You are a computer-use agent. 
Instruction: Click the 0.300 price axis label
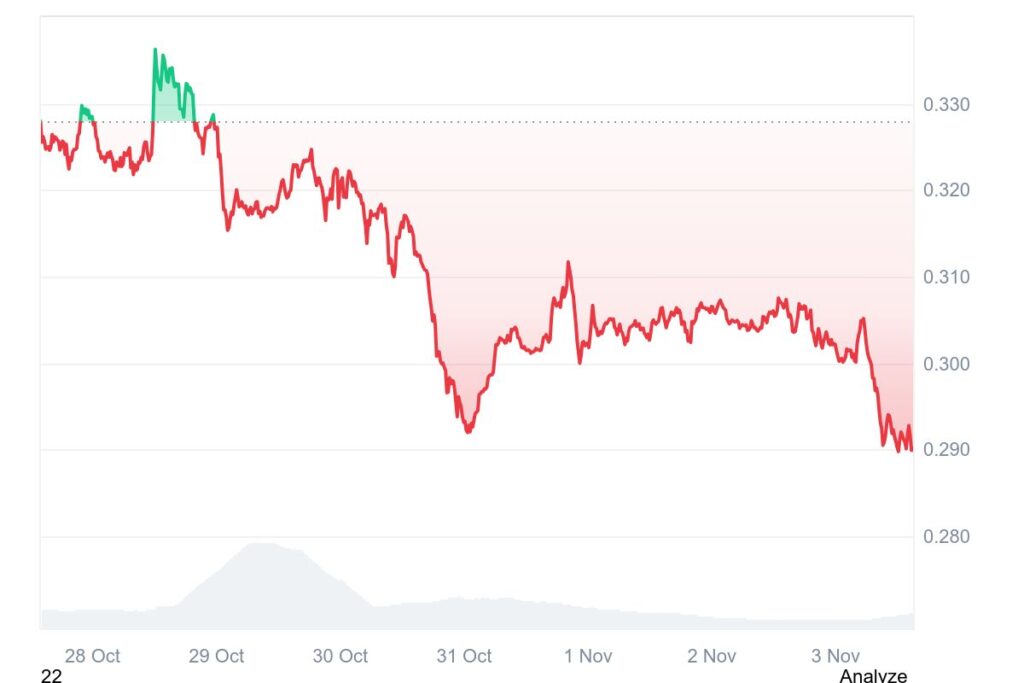point(944,364)
